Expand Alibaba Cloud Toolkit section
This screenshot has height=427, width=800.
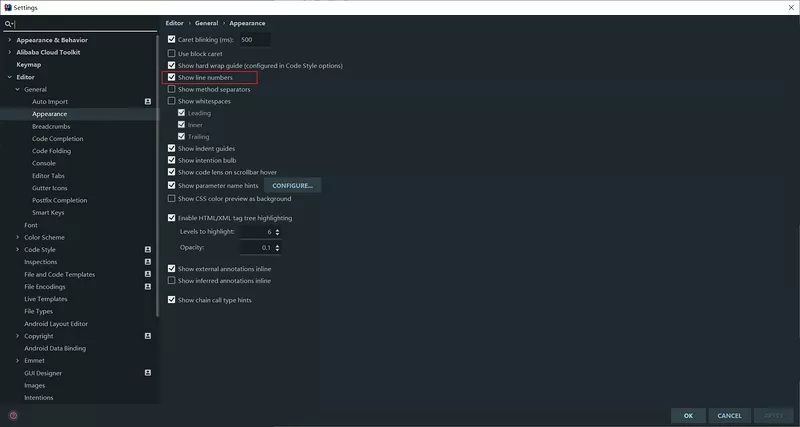tap(9, 52)
